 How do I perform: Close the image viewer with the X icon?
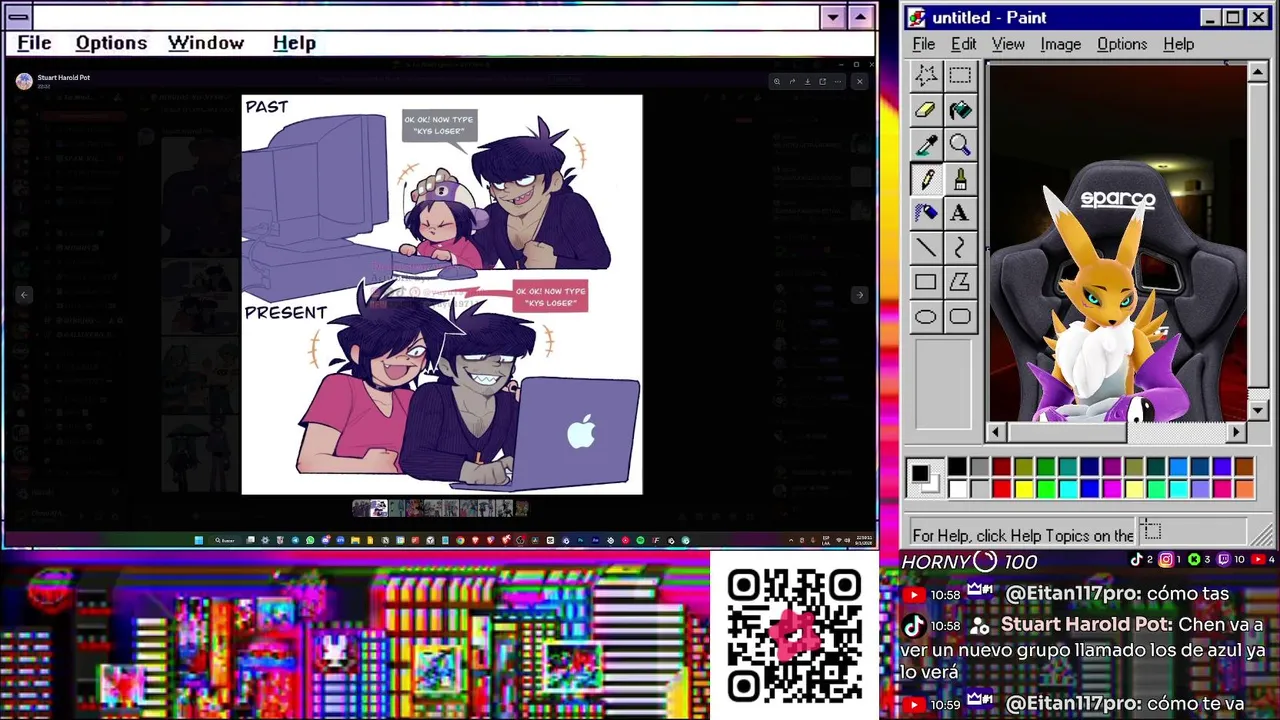coord(860,81)
